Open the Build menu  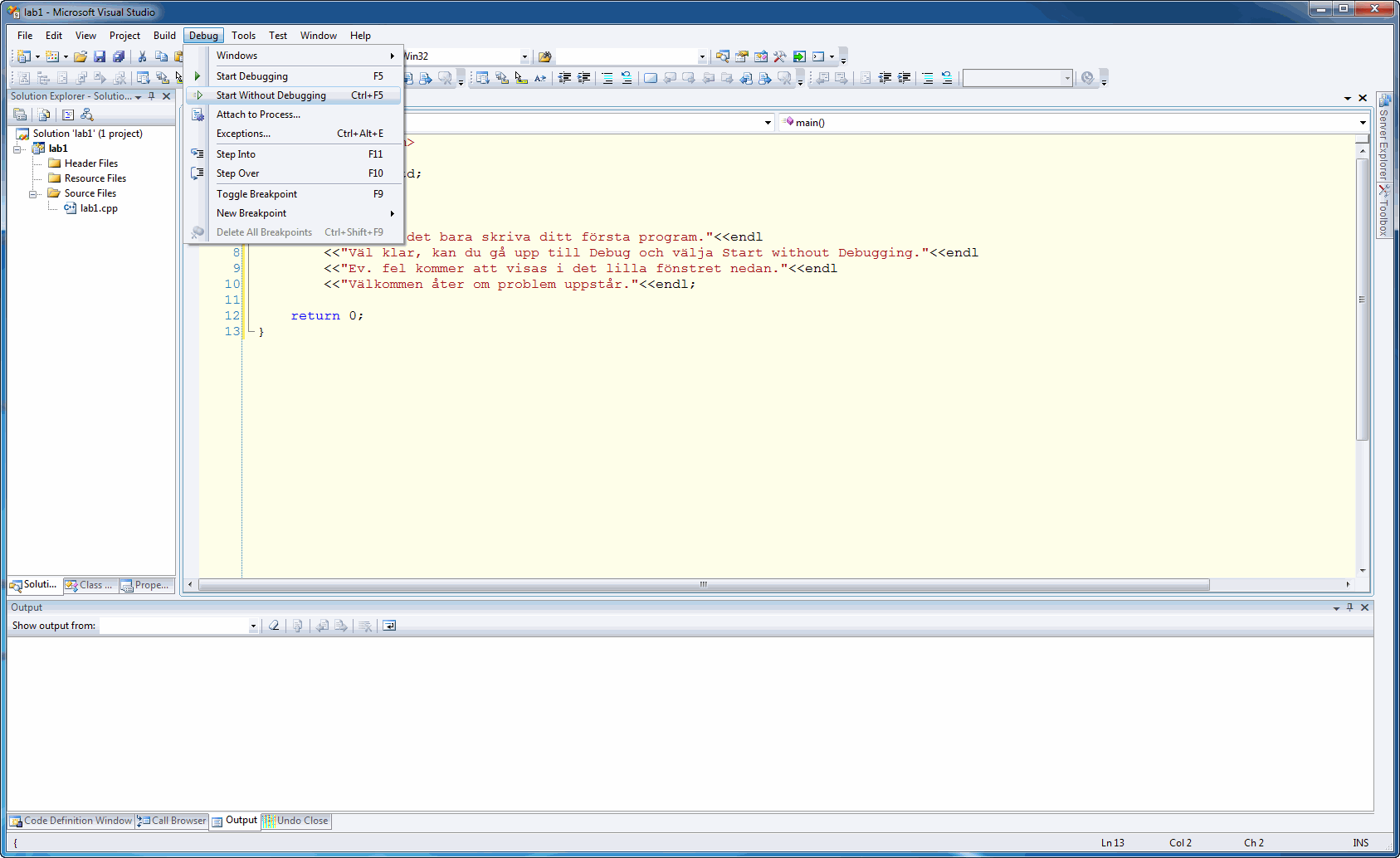click(x=164, y=36)
